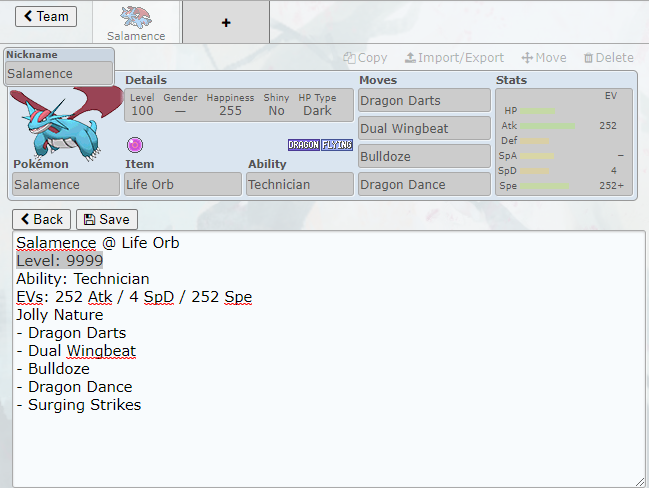The height and width of the screenshot is (488, 649).
Task: Click the Gender value dash
Action: point(180,111)
